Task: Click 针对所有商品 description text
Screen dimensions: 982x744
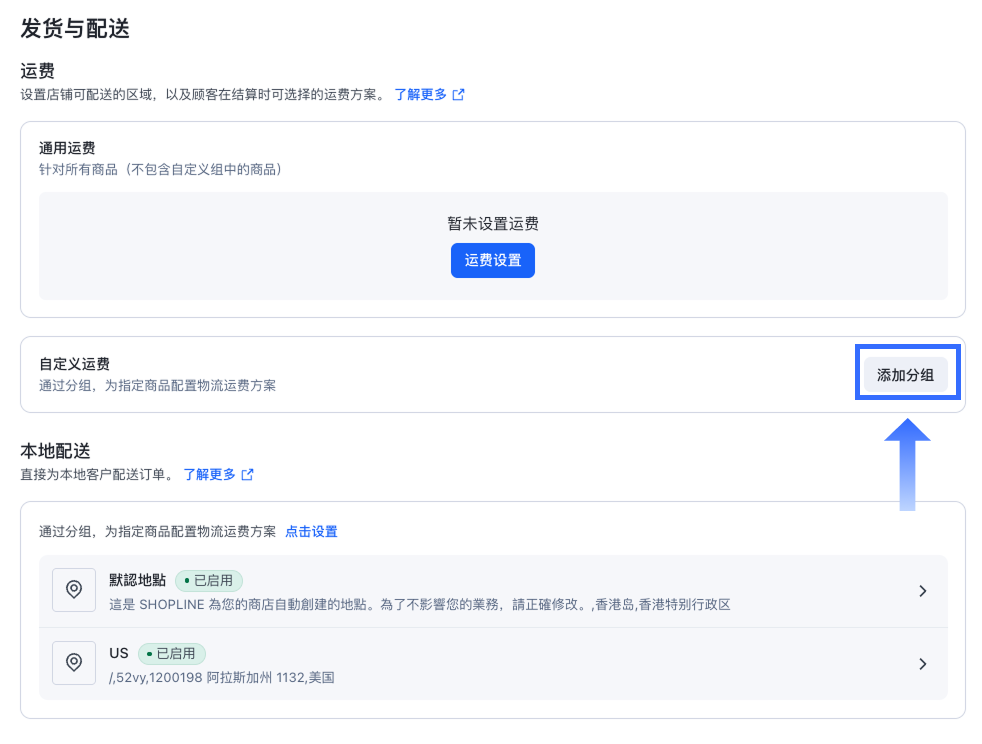Action: click(160, 169)
